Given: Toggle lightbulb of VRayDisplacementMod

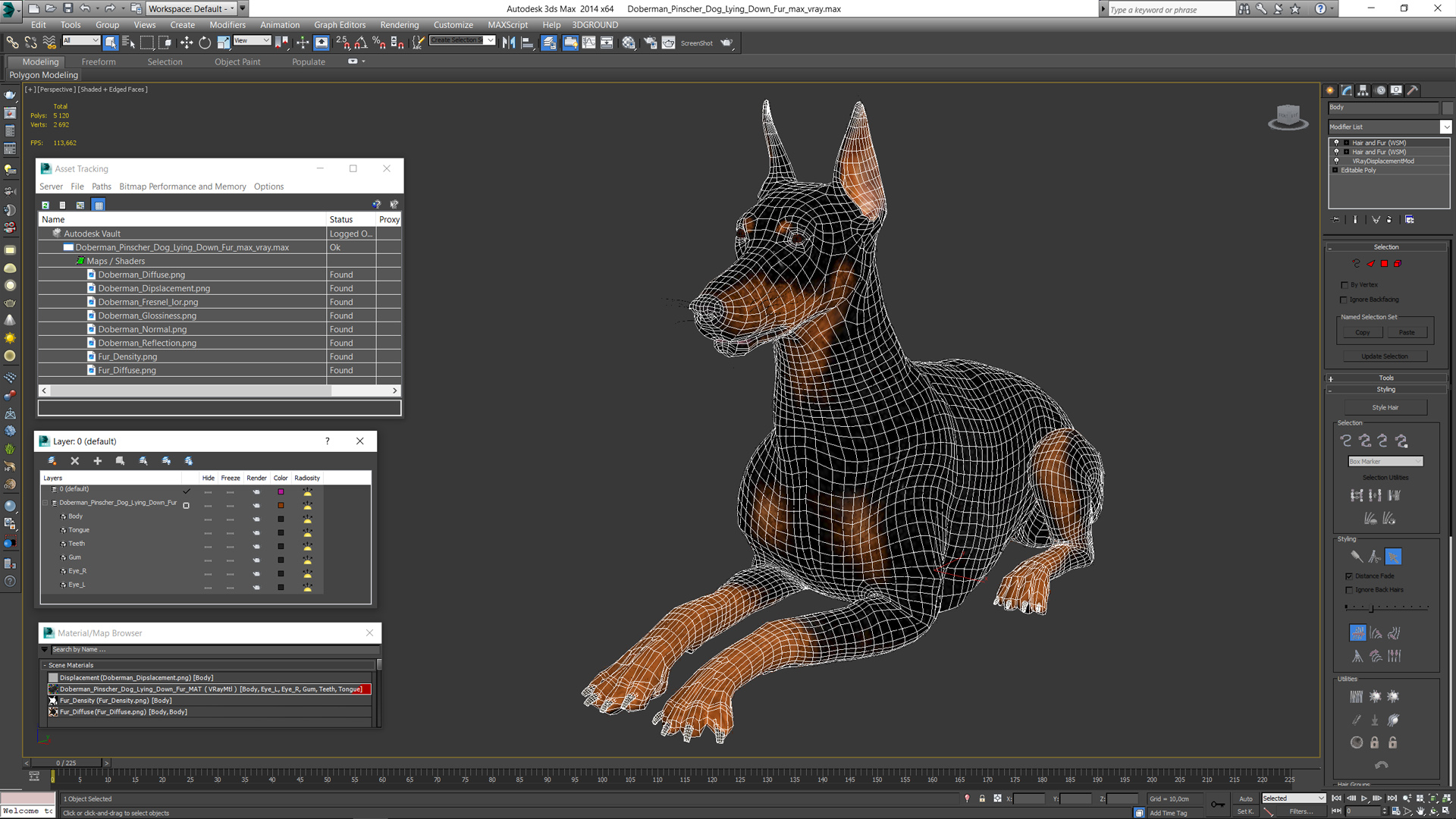Looking at the screenshot, I should coord(1337,161).
